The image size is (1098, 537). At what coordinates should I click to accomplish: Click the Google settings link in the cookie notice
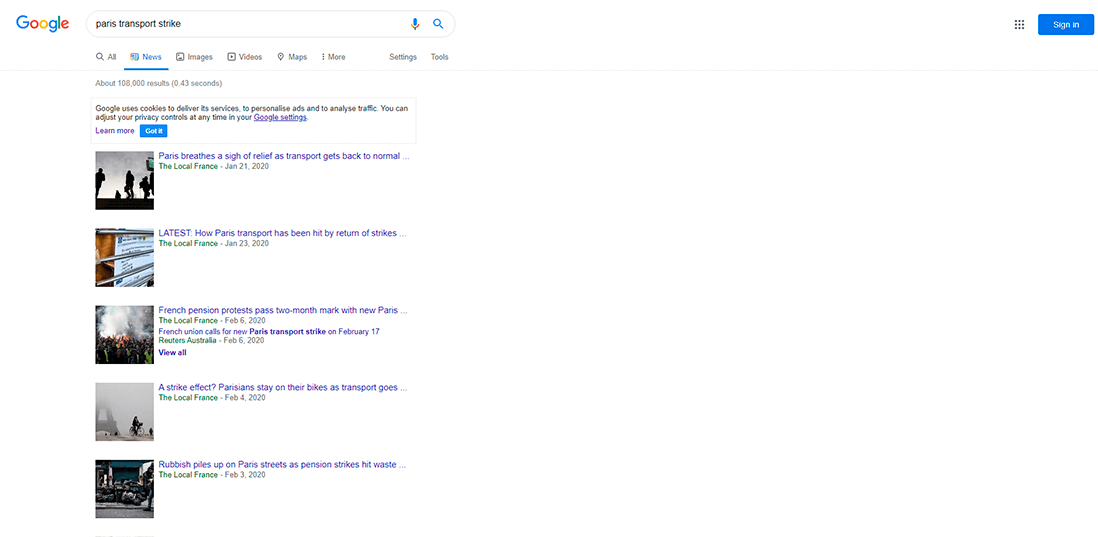click(280, 118)
